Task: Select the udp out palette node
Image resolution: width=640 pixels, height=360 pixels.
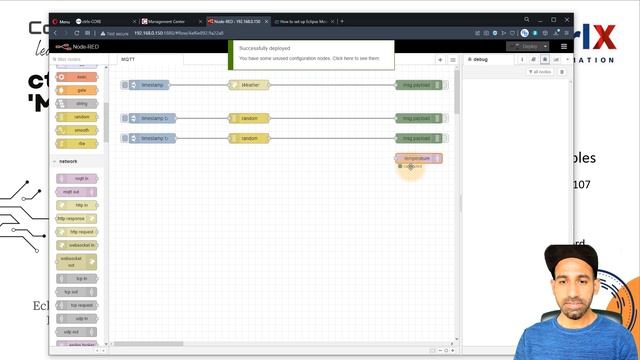Action: tap(76, 332)
